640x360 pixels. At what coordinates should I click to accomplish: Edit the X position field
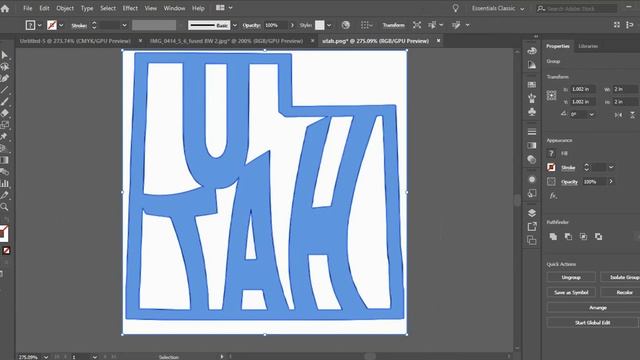coord(583,89)
